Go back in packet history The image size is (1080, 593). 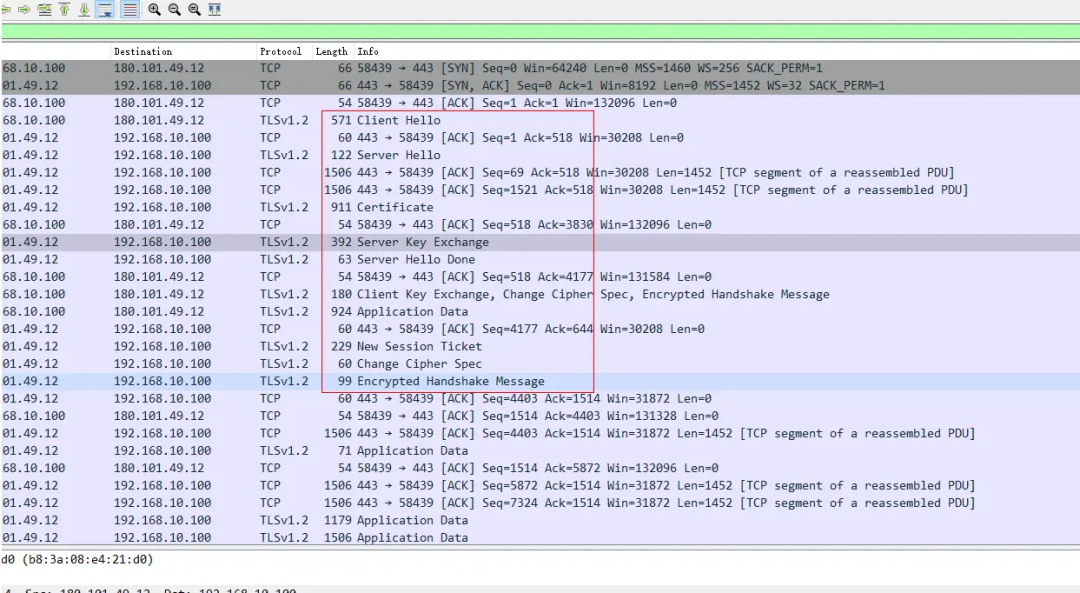(x=7, y=9)
